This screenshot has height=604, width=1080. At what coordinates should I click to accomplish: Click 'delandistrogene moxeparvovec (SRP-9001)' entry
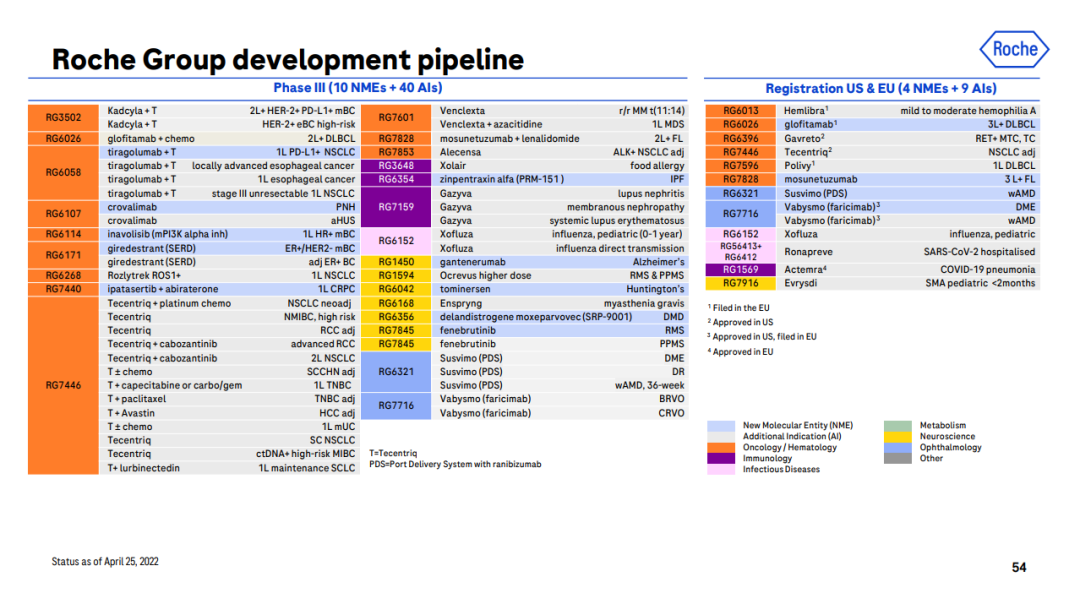(x=536, y=317)
